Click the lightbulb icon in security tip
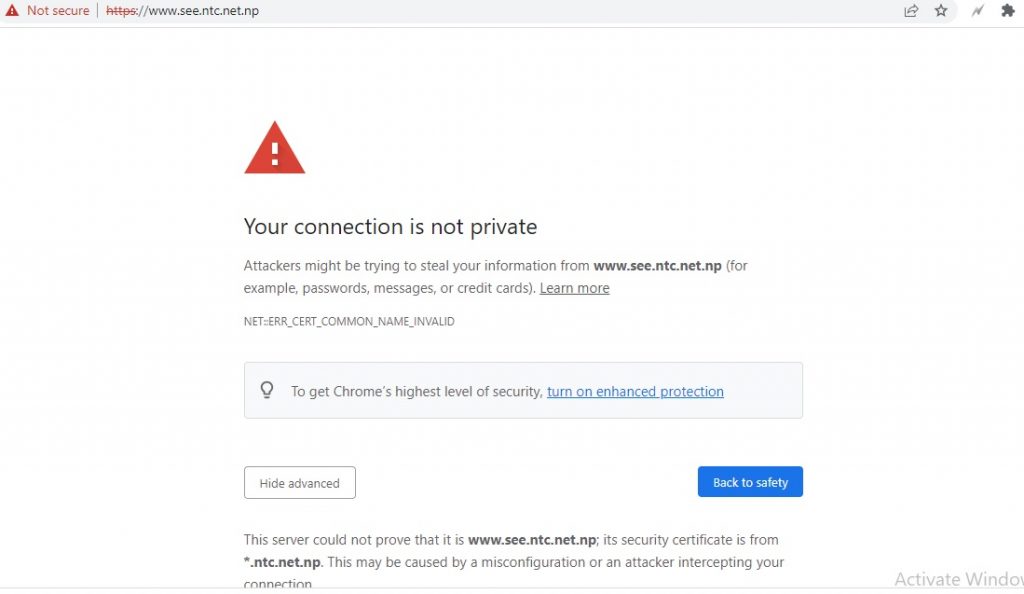The height and width of the screenshot is (594, 1024). pos(266,390)
